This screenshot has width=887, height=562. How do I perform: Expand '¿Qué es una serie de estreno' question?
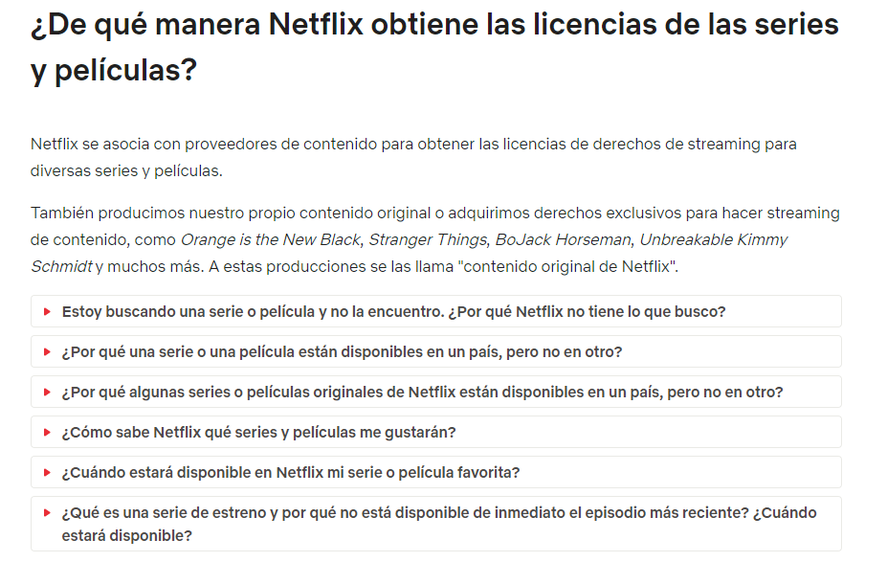click(x=436, y=524)
